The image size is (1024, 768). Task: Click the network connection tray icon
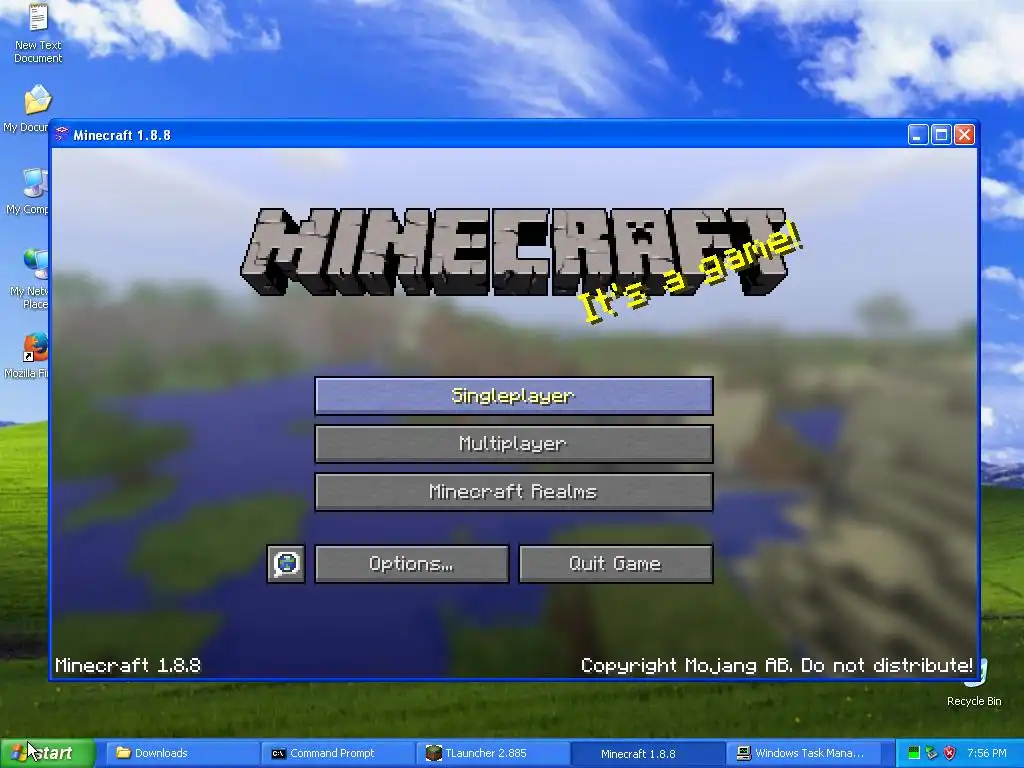pos(932,753)
